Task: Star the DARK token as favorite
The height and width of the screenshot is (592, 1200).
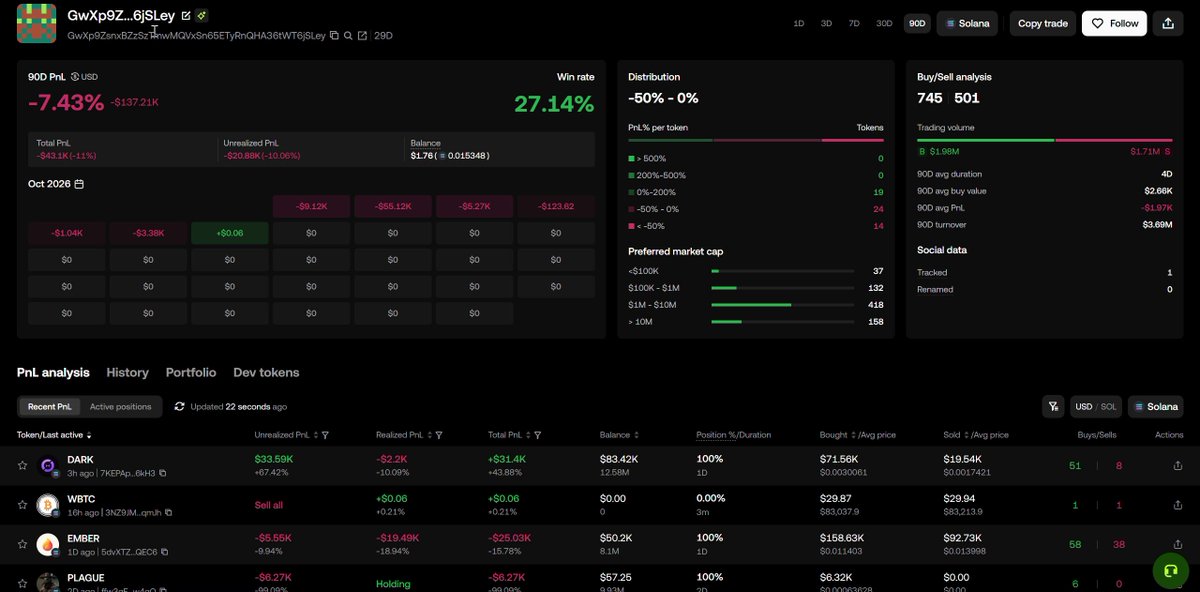Action: pyautogui.click(x=22, y=465)
